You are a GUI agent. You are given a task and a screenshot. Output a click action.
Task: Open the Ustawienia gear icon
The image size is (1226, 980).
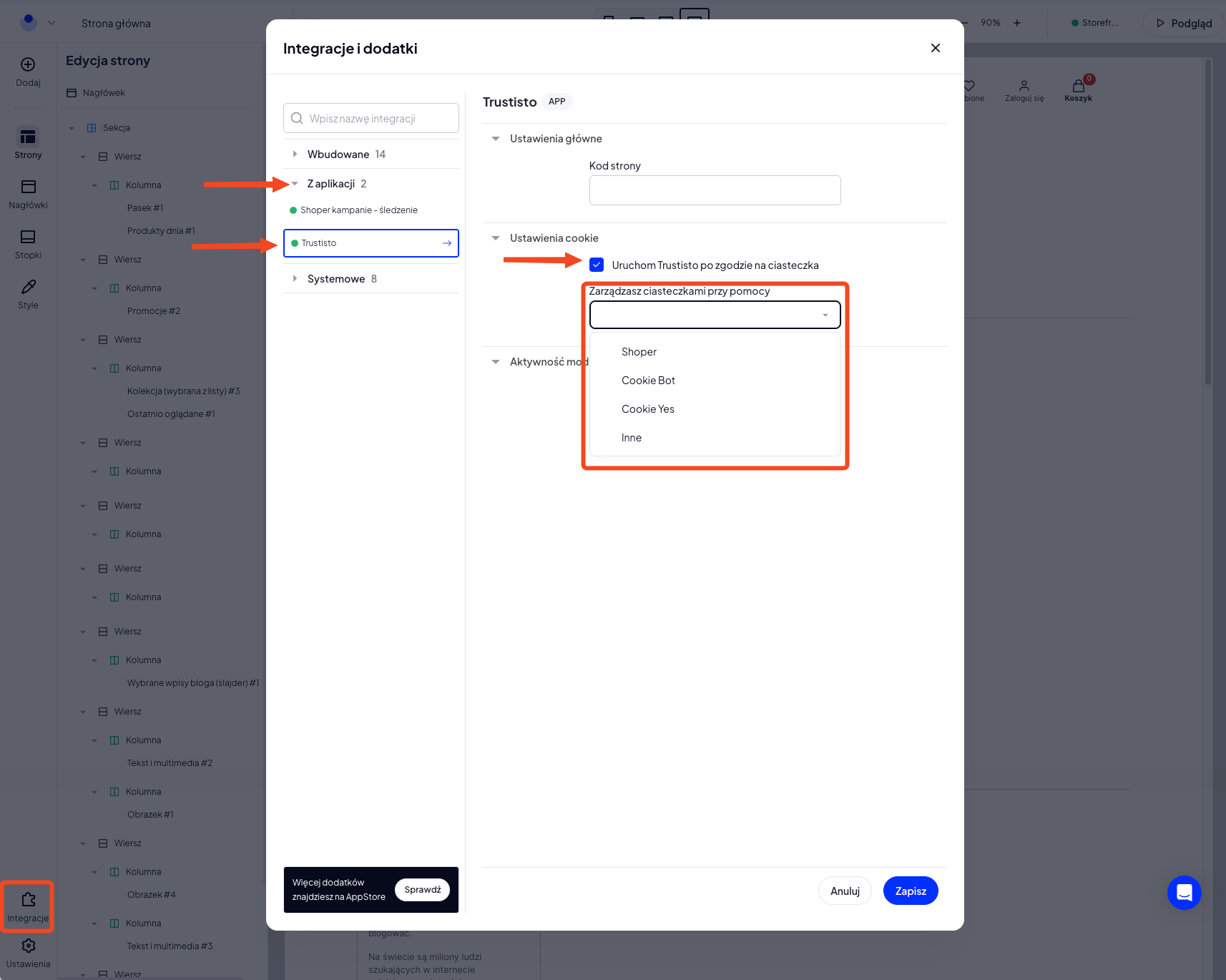point(28,946)
